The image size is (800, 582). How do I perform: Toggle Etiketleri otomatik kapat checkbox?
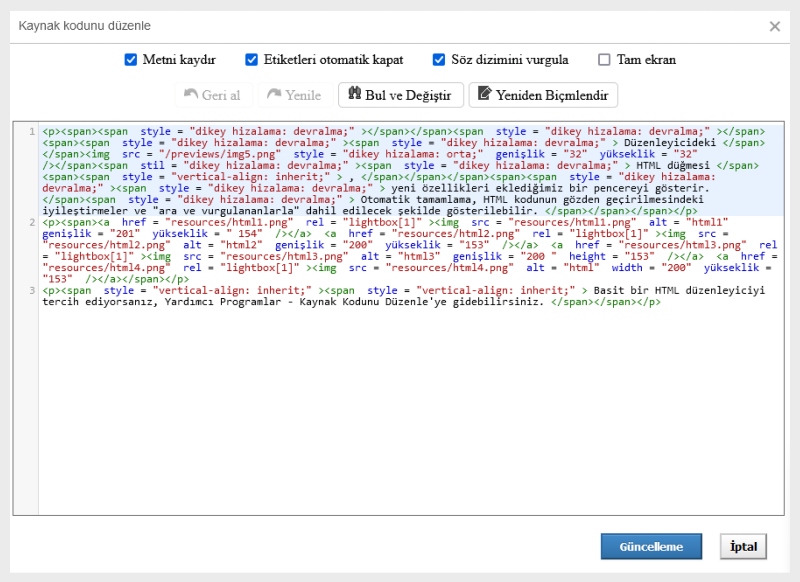pos(252,60)
